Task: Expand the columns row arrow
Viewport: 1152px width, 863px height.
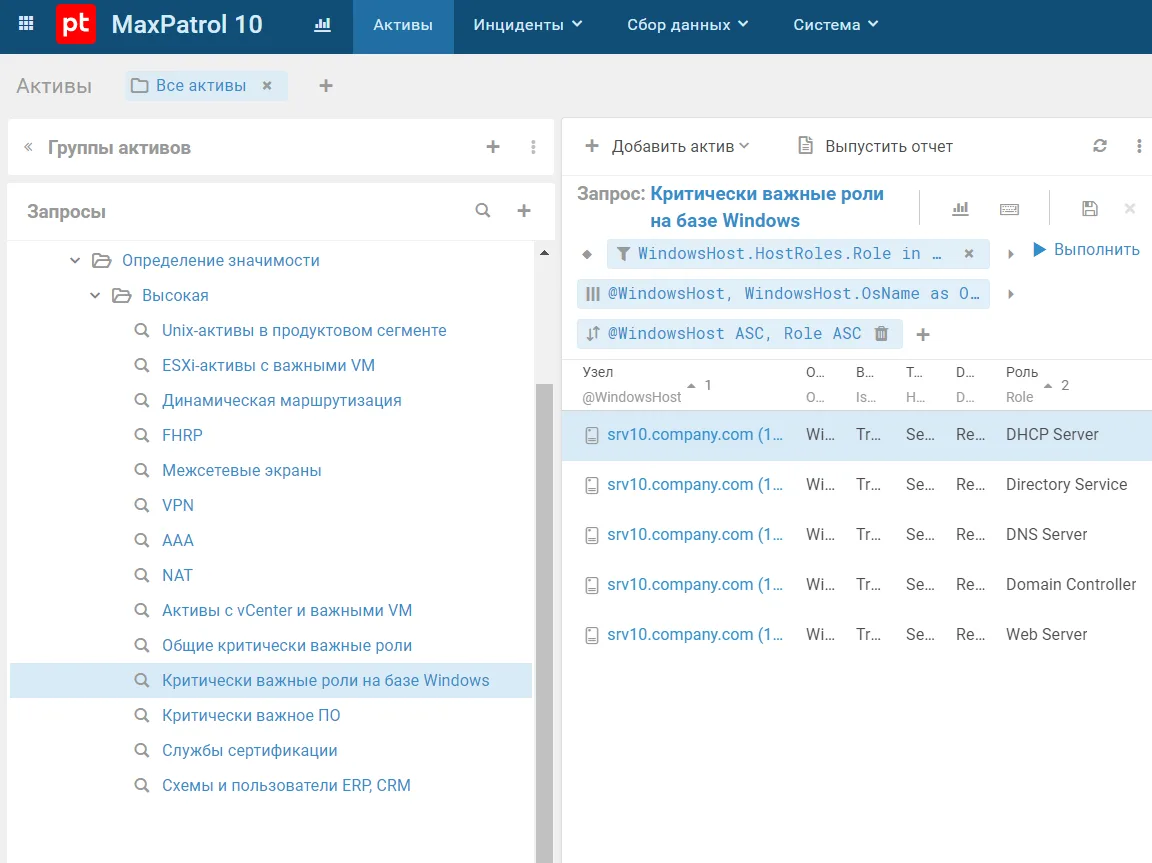Action: [1011, 295]
